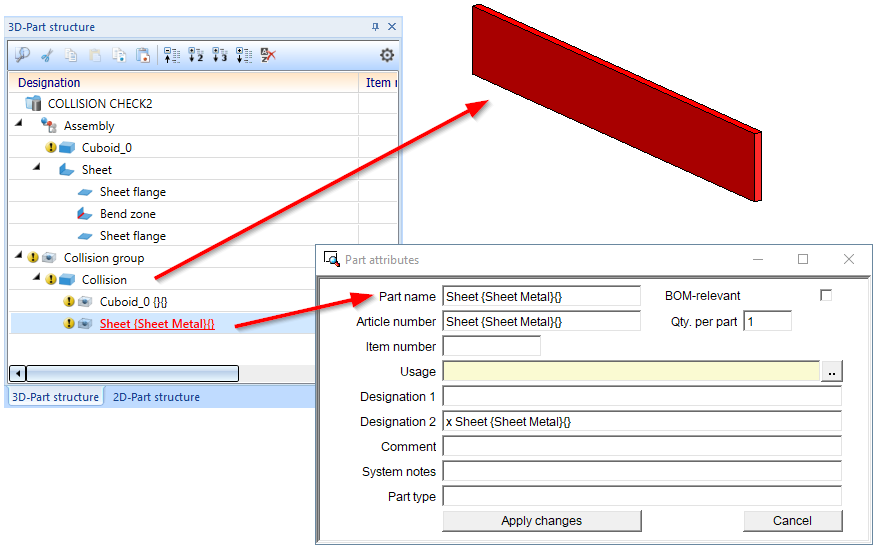Maximize the Part attributes dialog
The height and width of the screenshot is (548, 877).
click(803, 259)
